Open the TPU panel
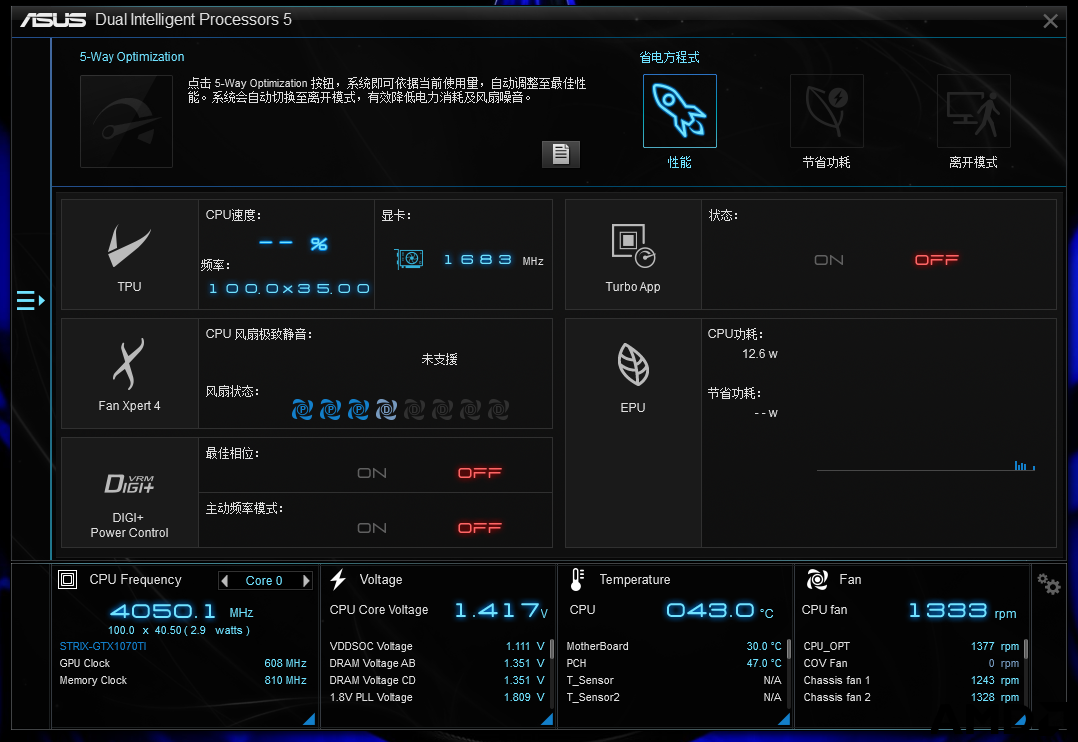This screenshot has height=742, width=1078. coord(129,255)
